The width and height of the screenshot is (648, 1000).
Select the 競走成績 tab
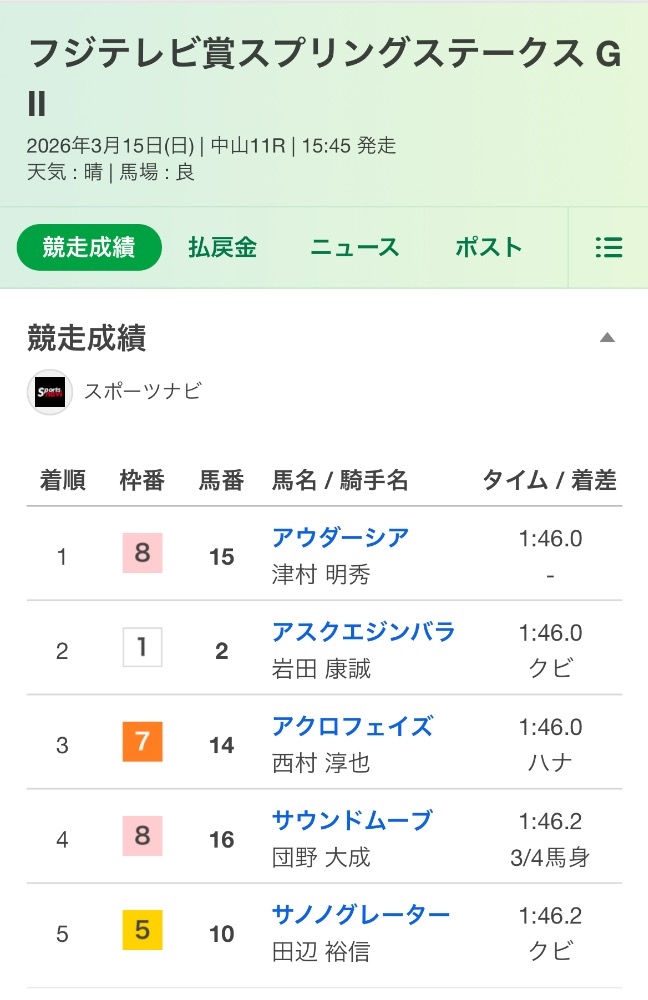[x=89, y=248]
